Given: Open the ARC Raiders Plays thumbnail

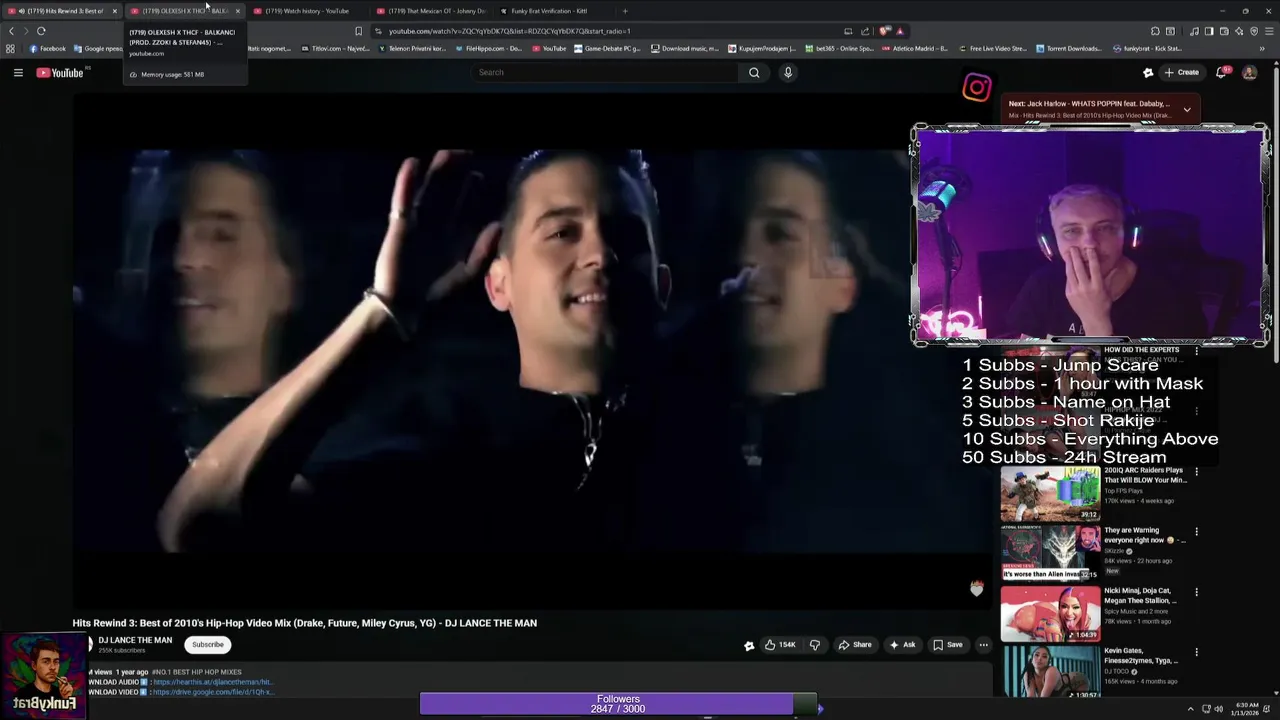Looking at the screenshot, I should [x=1050, y=493].
